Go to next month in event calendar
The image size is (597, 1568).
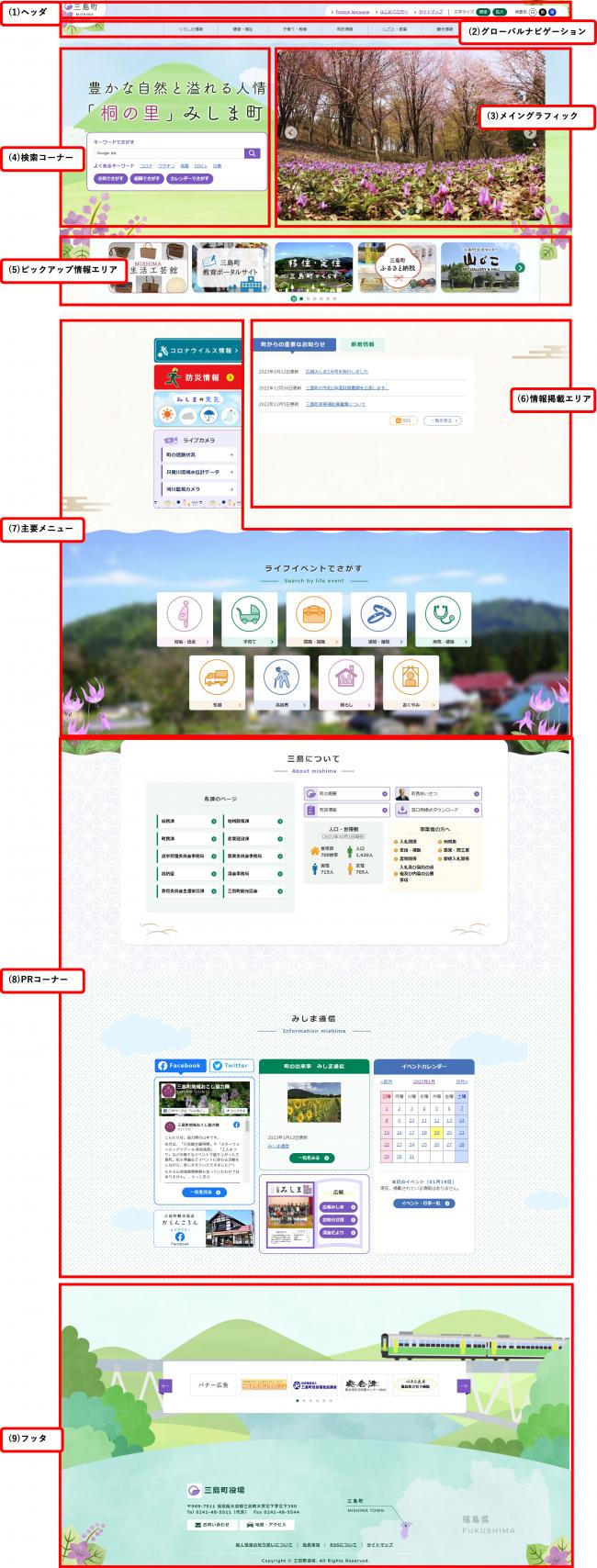(461, 1082)
